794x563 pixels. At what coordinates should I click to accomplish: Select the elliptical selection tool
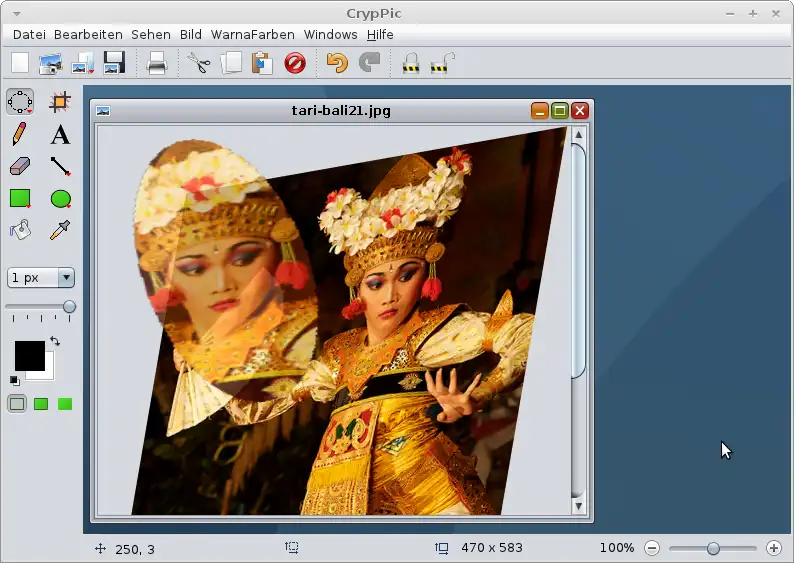tap(20, 102)
